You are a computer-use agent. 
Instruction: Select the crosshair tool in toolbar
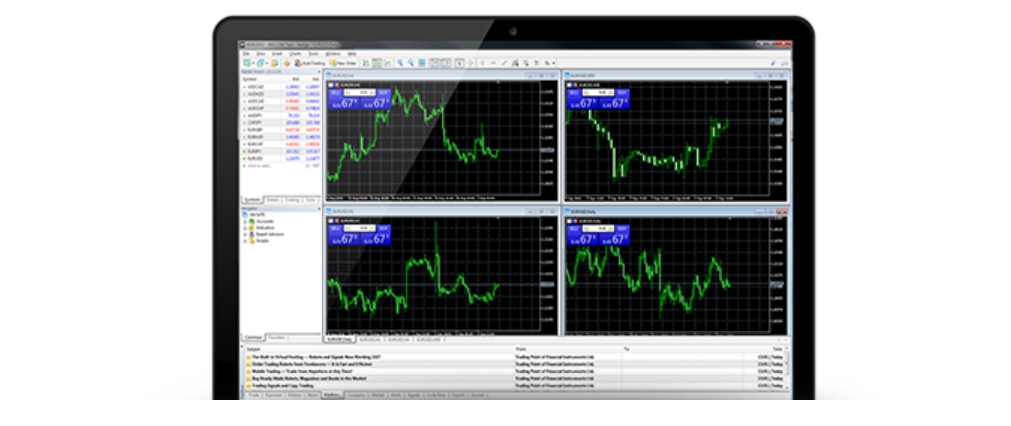click(x=471, y=62)
